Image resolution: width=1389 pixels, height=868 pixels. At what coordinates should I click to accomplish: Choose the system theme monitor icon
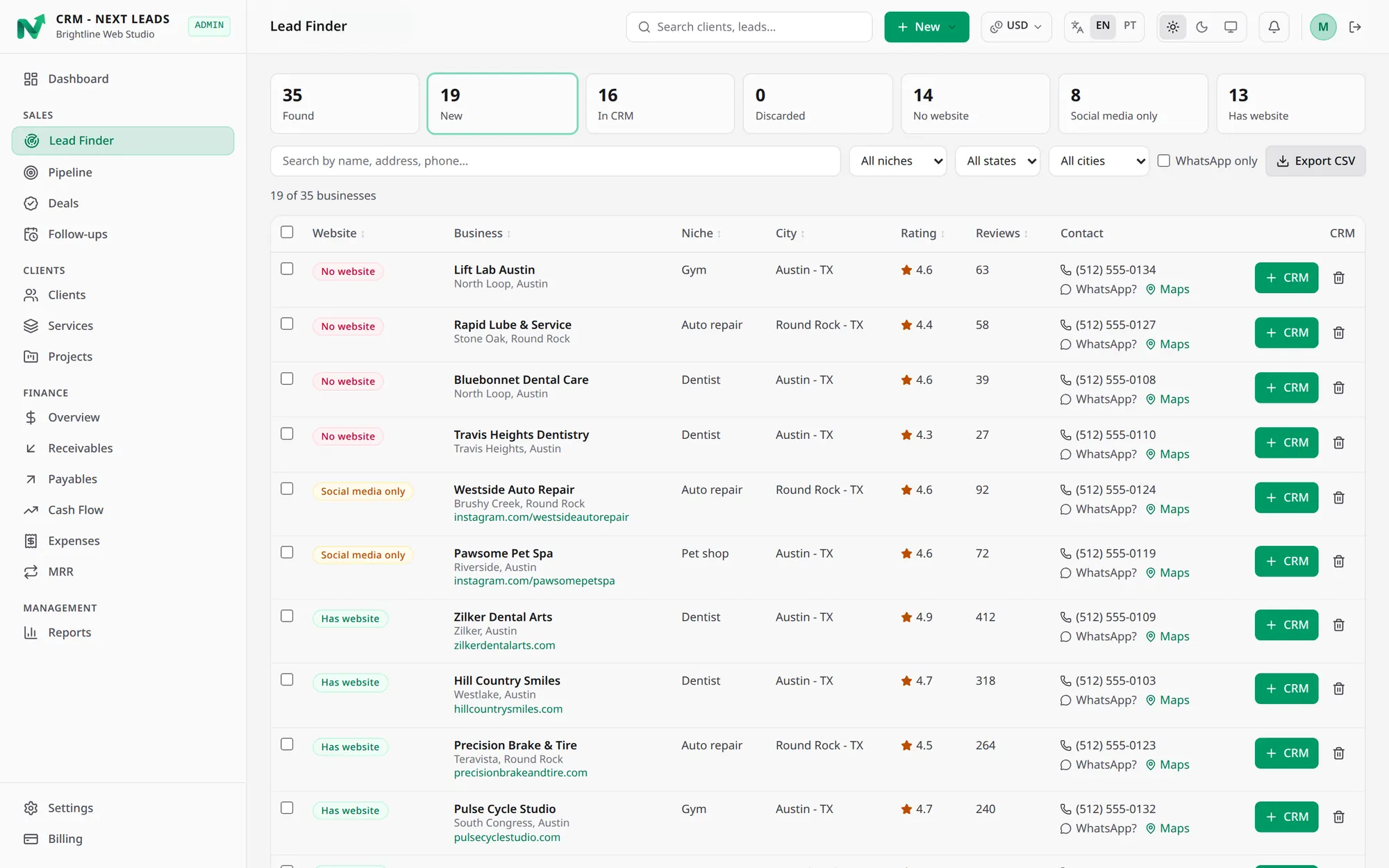(1230, 26)
